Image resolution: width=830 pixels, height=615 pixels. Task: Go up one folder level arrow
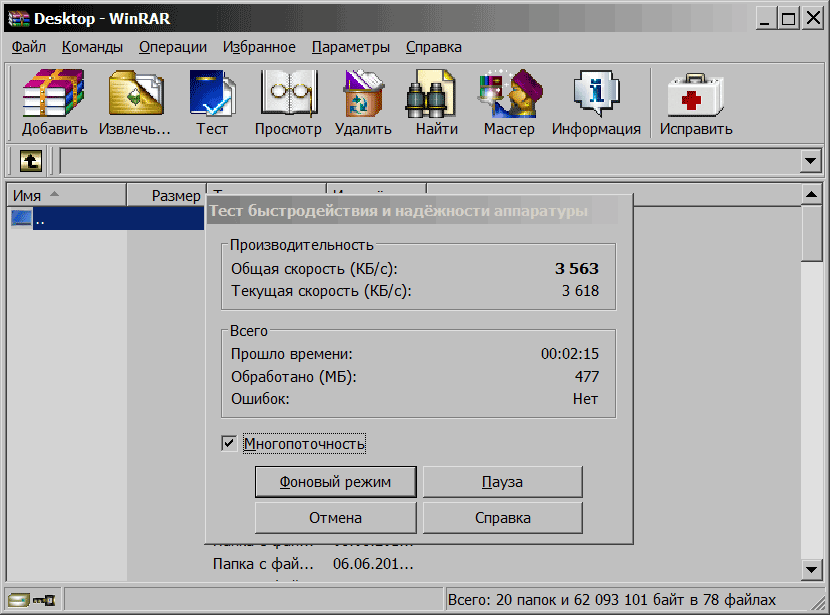point(31,161)
